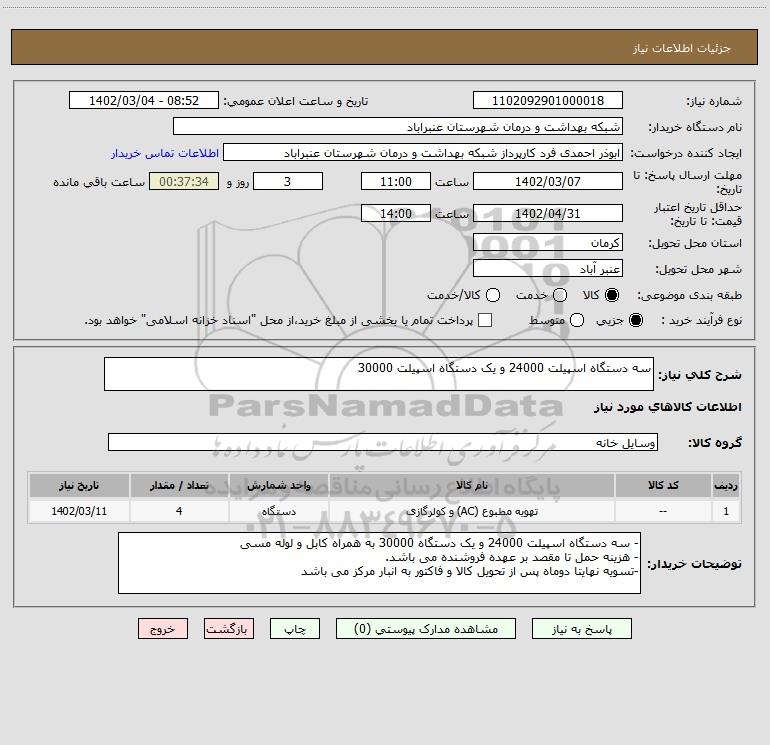Open اطلاعات تماس خریدار link
This screenshot has width=770, height=745.
pyautogui.click(x=165, y=153)
